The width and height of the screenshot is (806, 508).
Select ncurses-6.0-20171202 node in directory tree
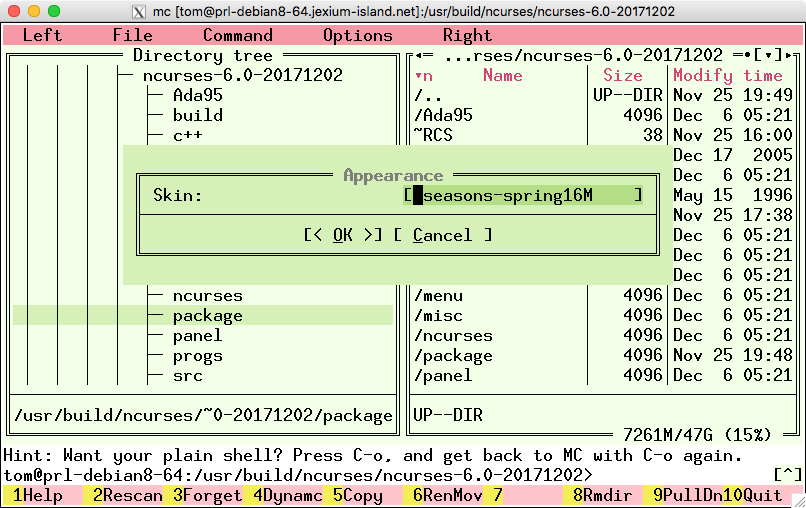click(242, 76)
